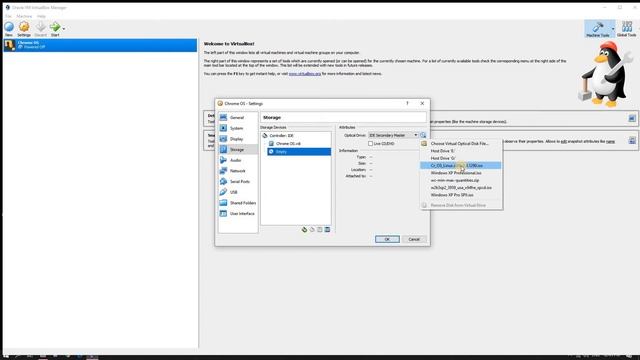Screen dimensions: 640x360
Task: Select Windows XP Pro SP3.iso entry
Action: (x=461, y=195)
